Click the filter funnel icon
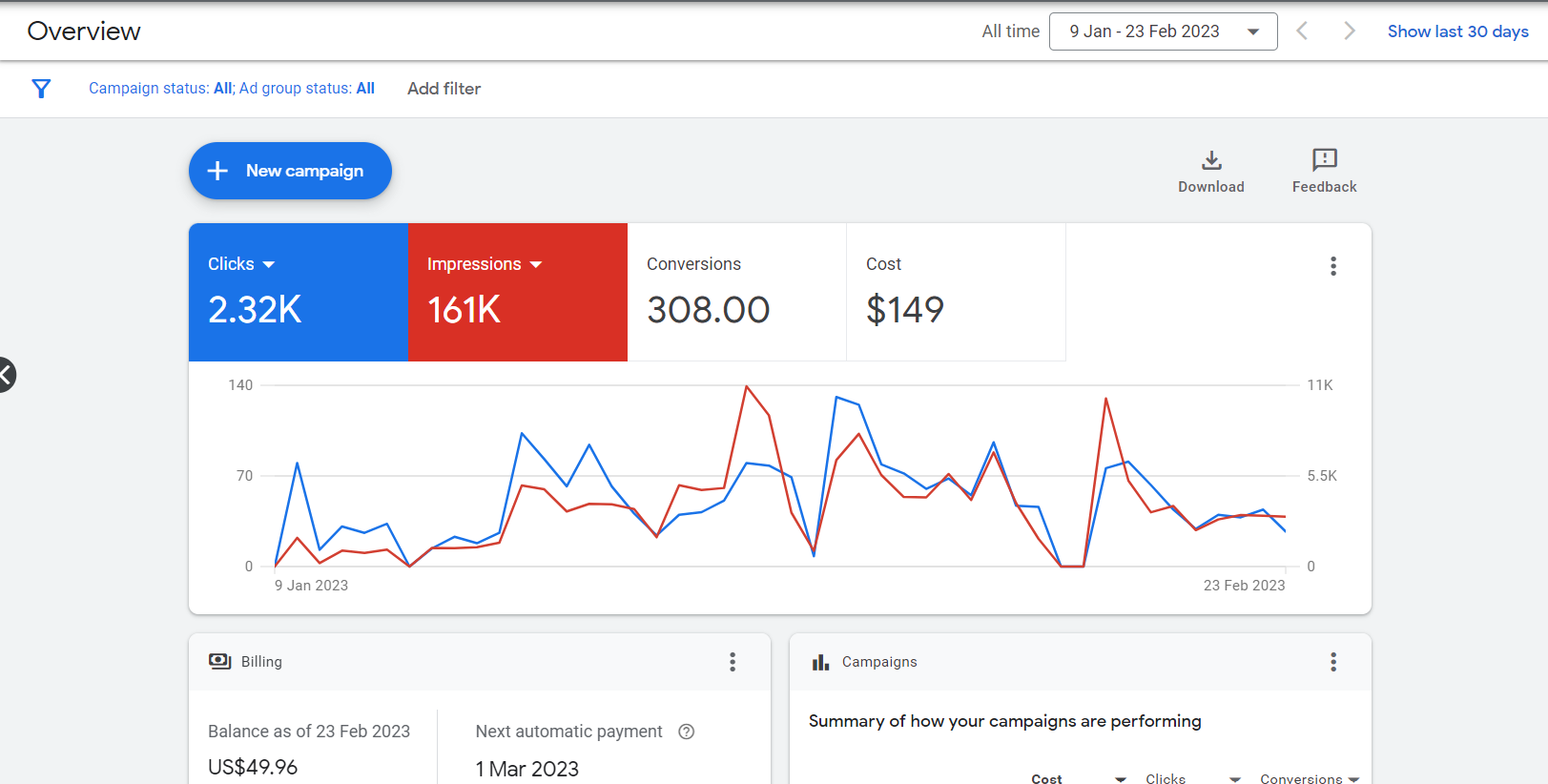The image size is (1548, 784). tap(41, 89)
